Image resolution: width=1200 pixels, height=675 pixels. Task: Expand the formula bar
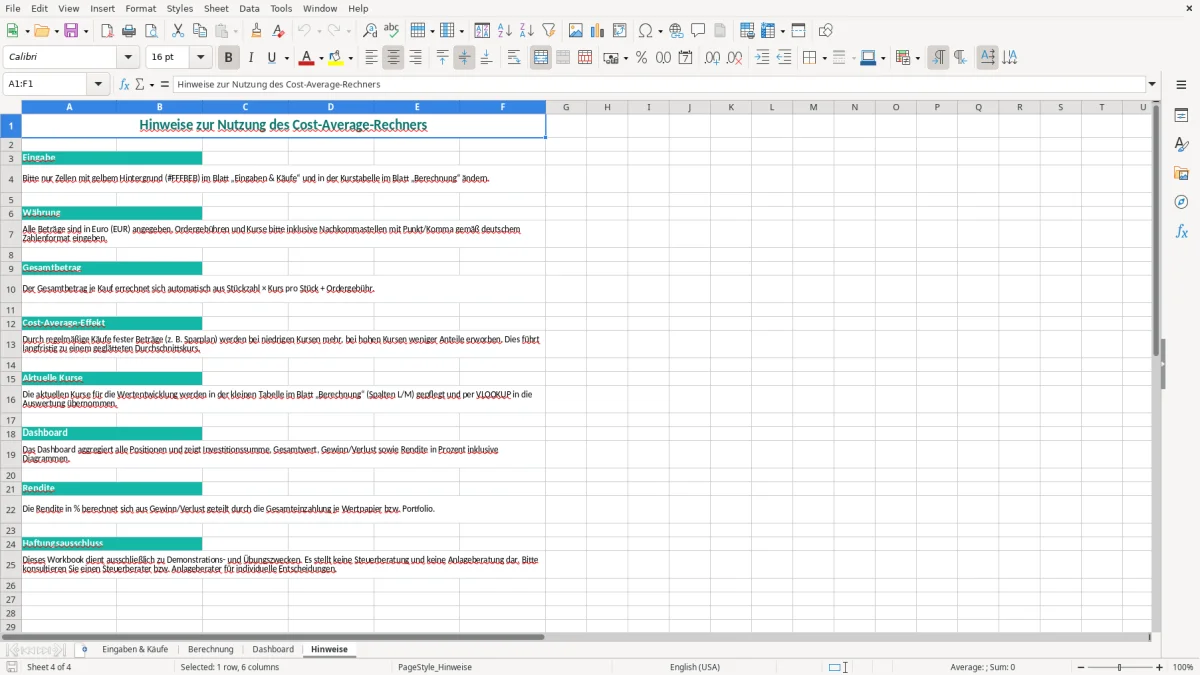pos(1152,84)
